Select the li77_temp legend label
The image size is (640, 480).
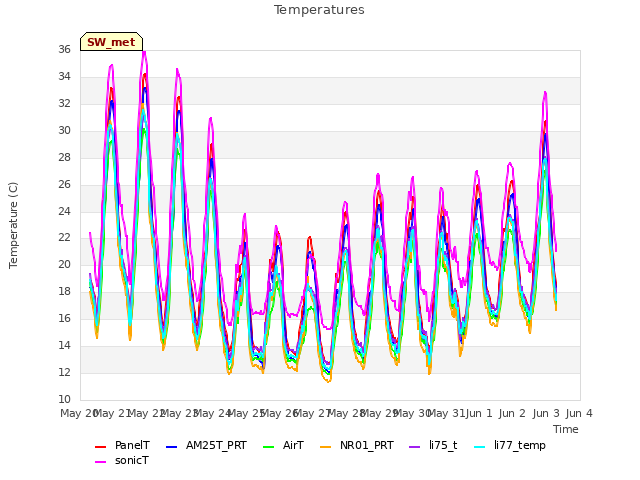(520, 445)
